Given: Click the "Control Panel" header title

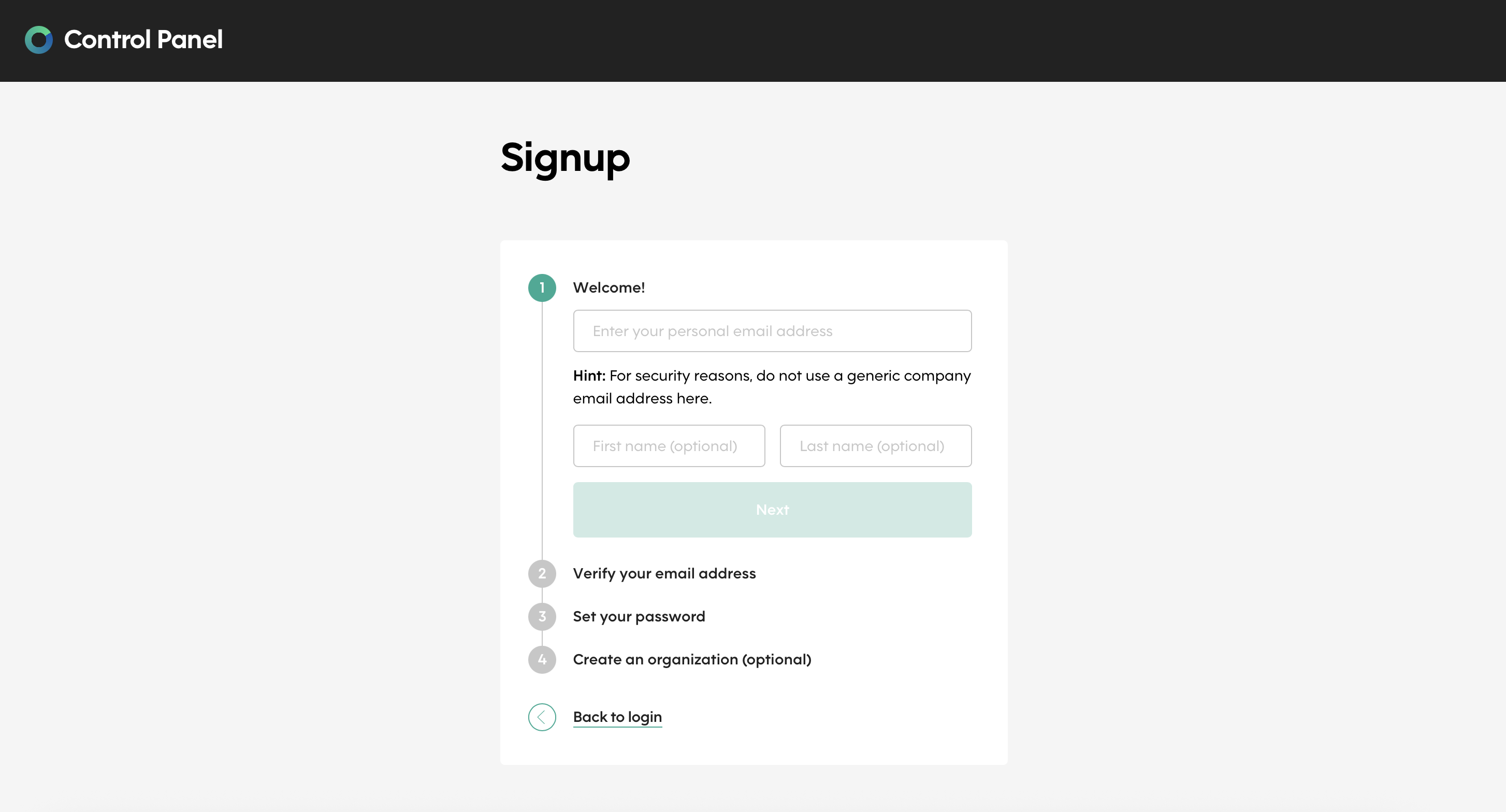Looking at the screenshot, I should 143,40.
